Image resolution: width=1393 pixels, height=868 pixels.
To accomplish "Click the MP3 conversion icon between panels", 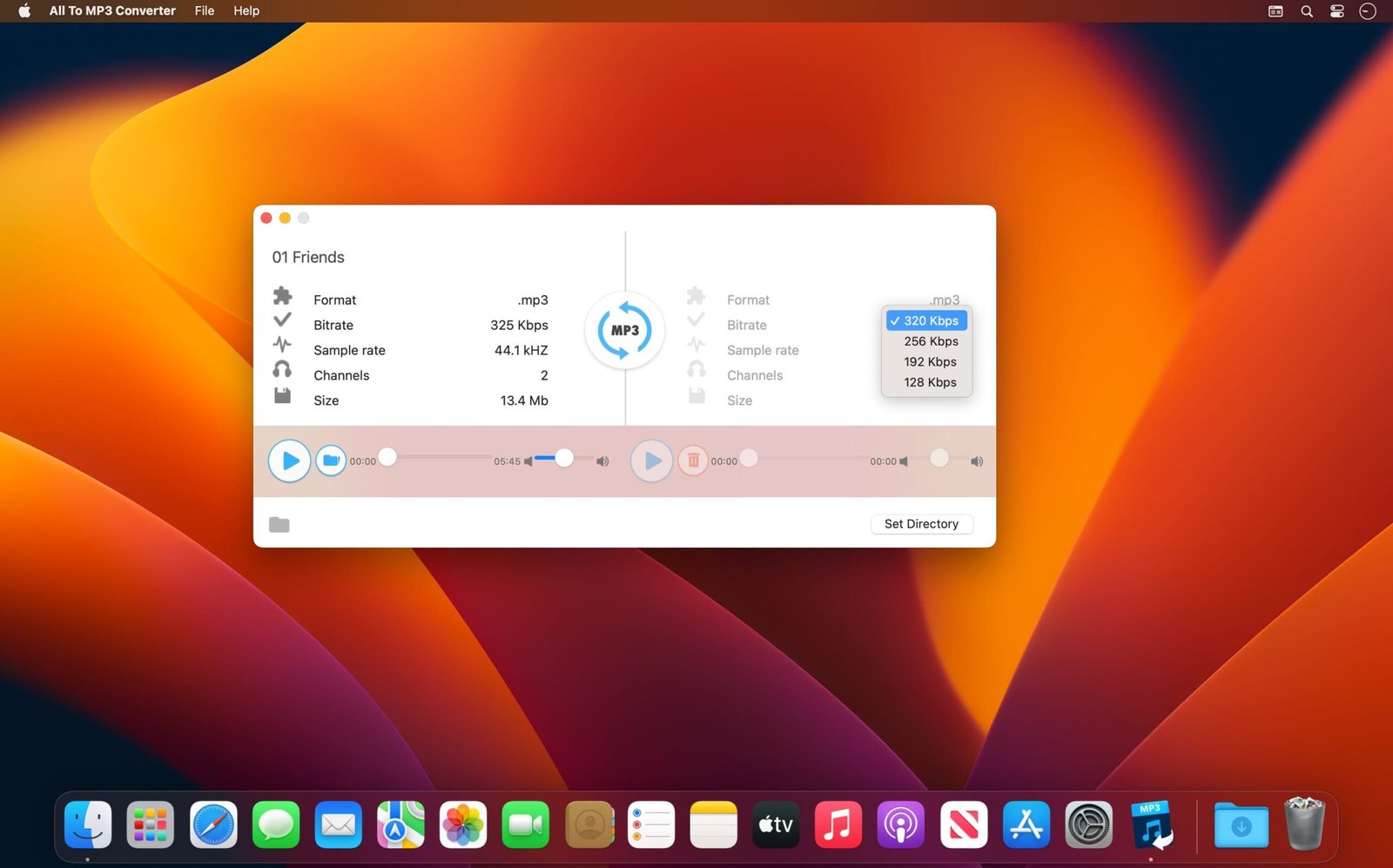I will coord(623,331).
